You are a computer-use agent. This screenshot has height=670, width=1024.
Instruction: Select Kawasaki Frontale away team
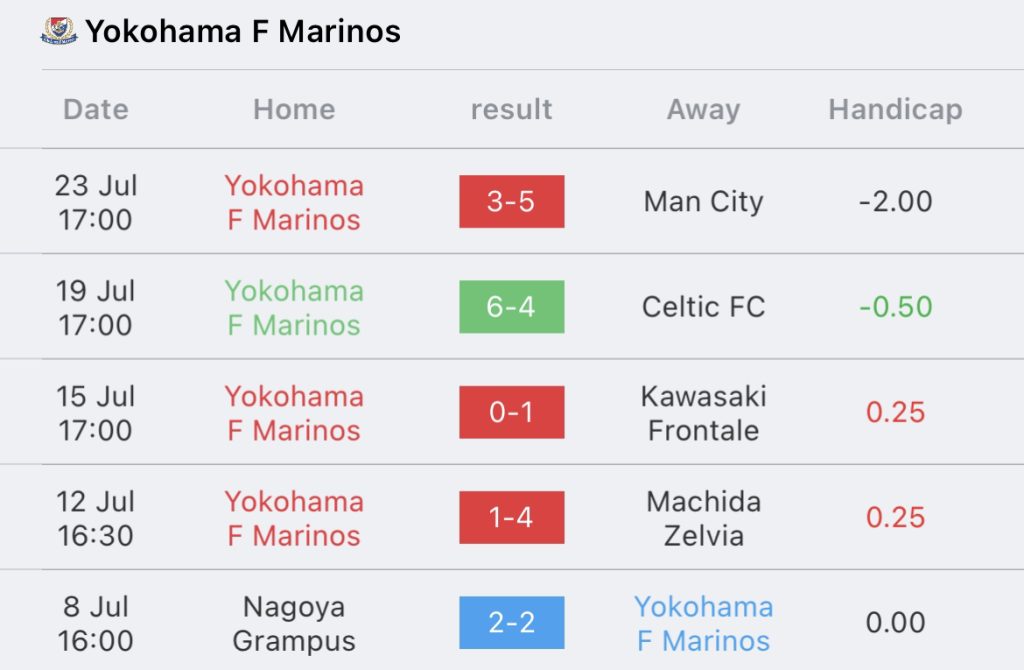pyautogui.click(x=703, y=413)
